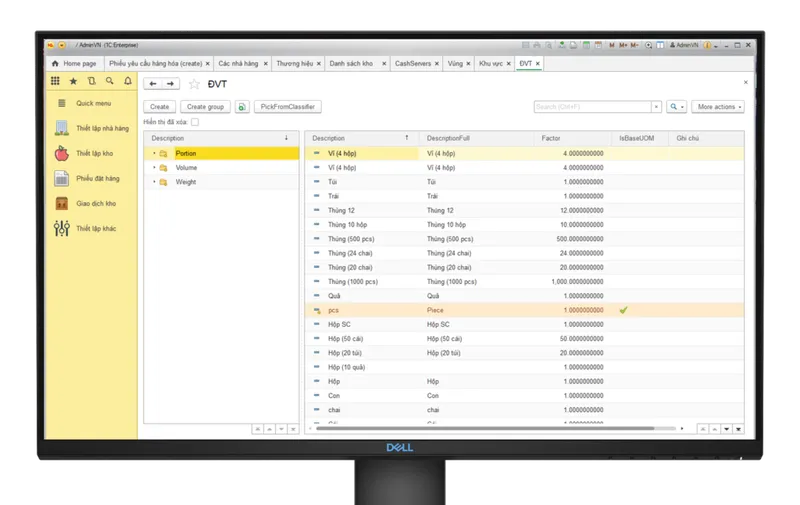Open the notifications bell icon
Image resolution: width=800 pixels, height=505 pixels.
click(128, 81)
